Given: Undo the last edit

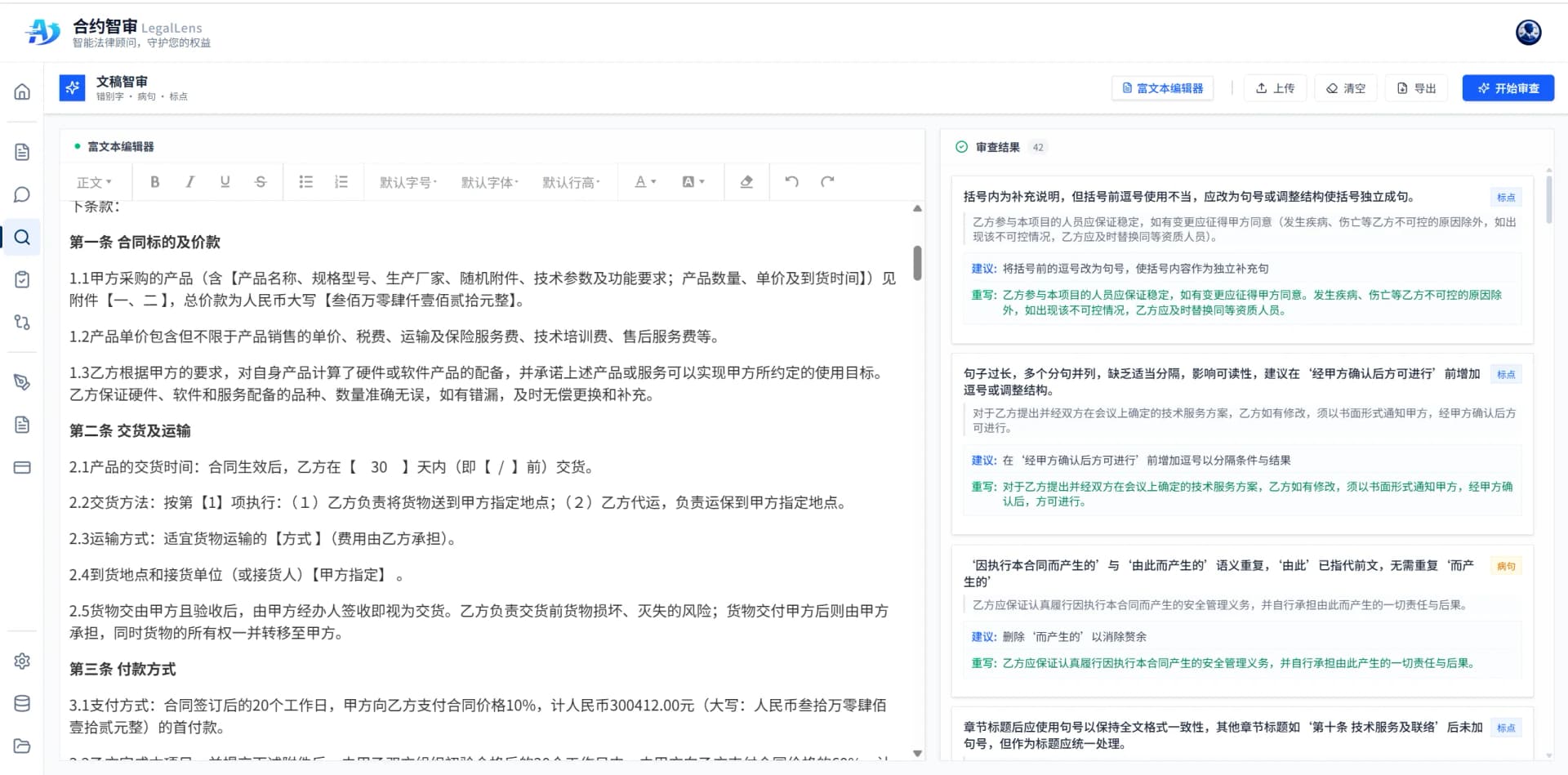Looking at the screenshot, I should 792,182.
